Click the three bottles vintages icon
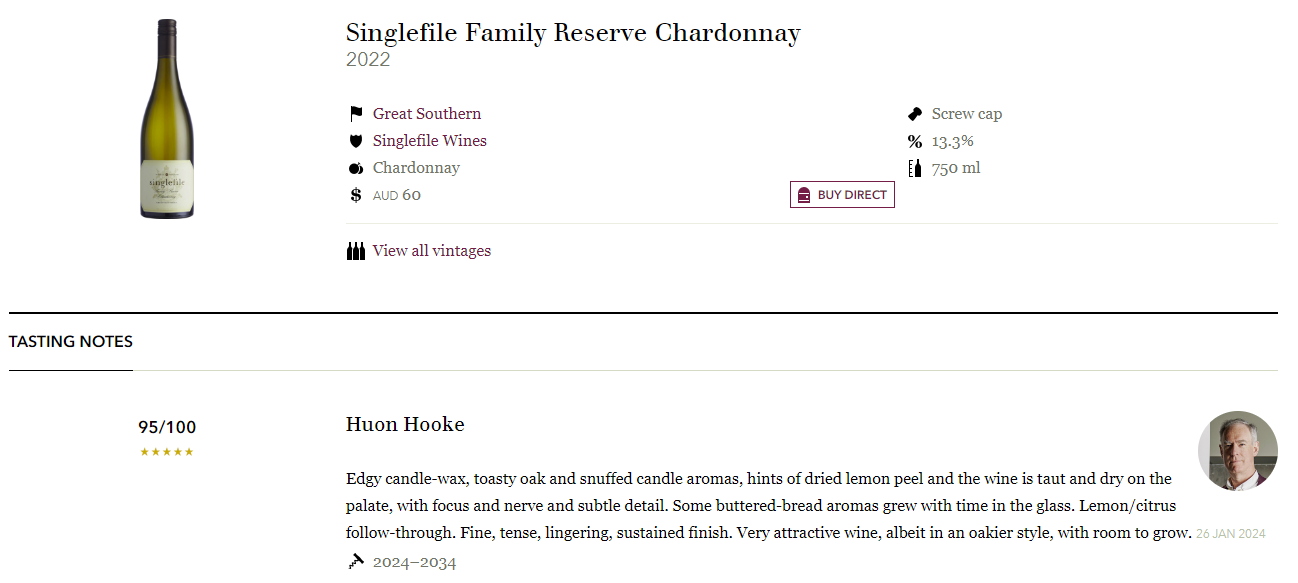Image resolution: width=1298 pixels, height=583 pixels. point(356,251)
